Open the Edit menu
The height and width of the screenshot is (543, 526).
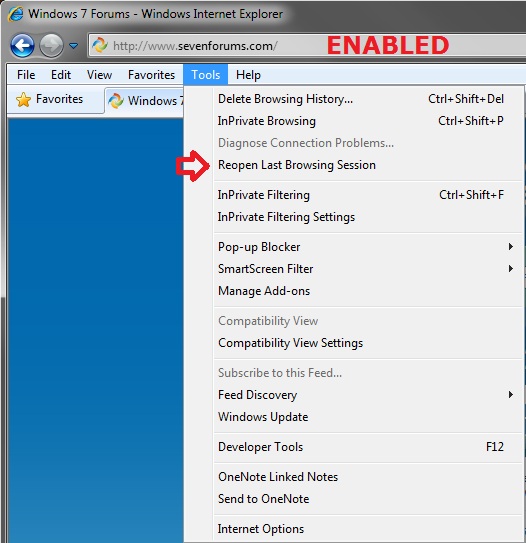61,75
